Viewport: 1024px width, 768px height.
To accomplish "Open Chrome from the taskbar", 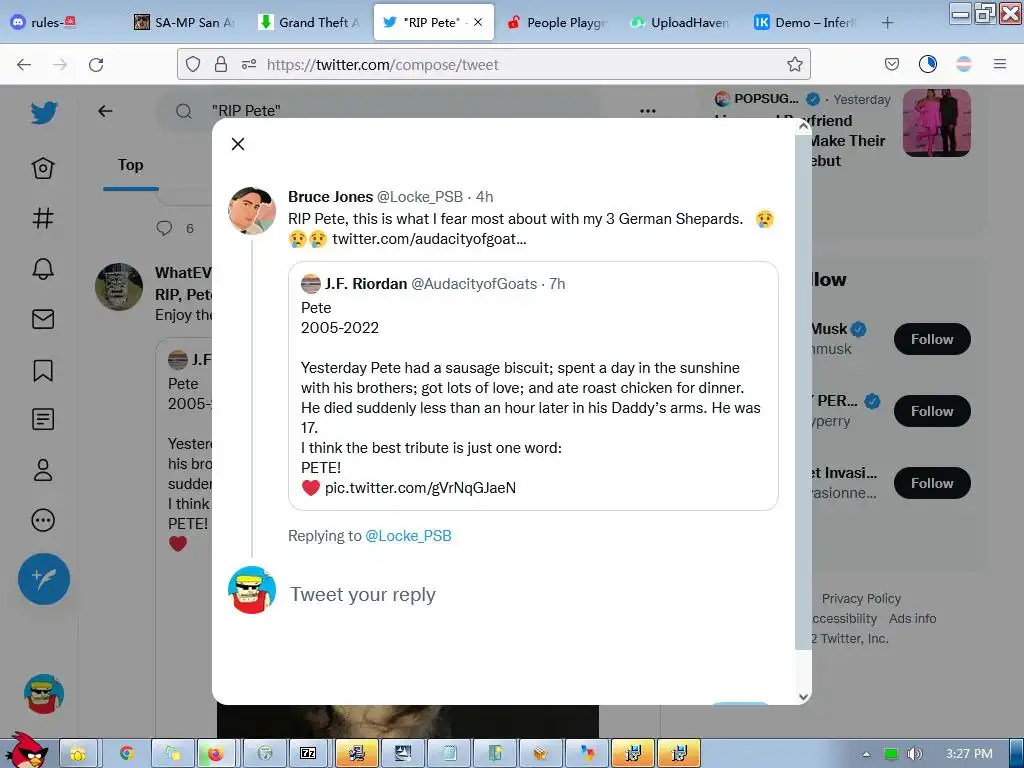I will pos(127,753).
